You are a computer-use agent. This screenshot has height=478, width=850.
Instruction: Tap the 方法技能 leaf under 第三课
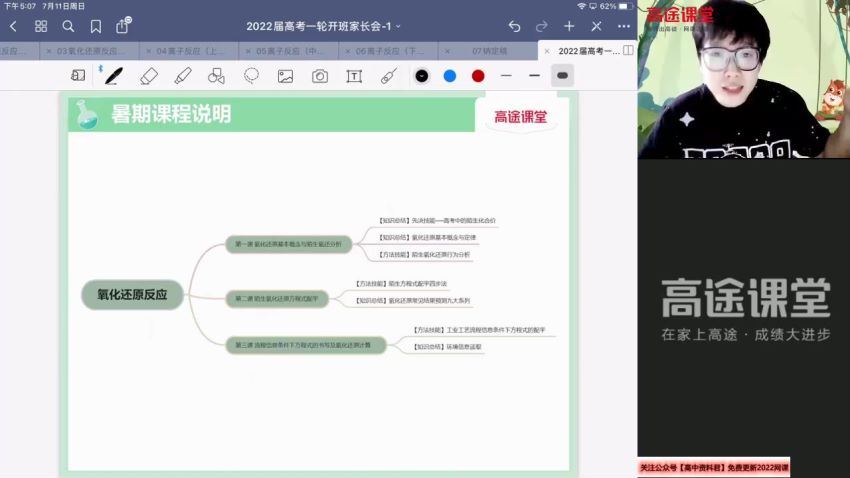(x=479, y=330)
